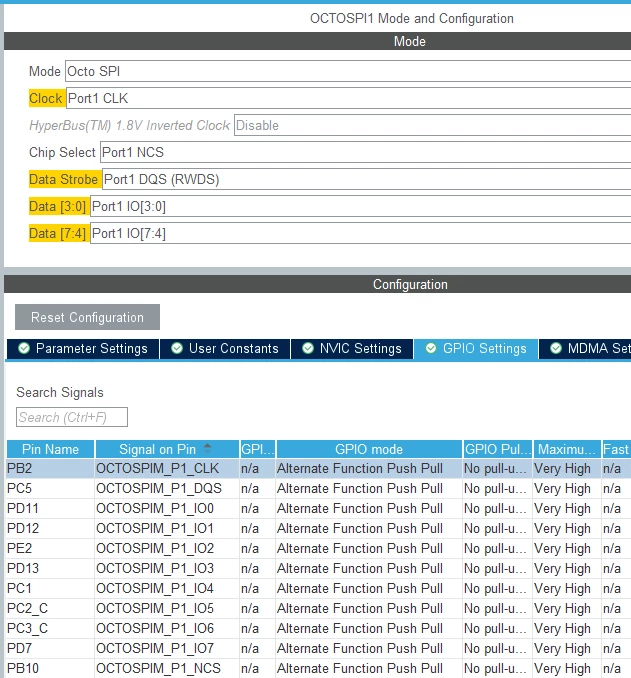Screen dimensions: 631x678
Task: Sort by the Pin Name column header
Action: (51, 449)
